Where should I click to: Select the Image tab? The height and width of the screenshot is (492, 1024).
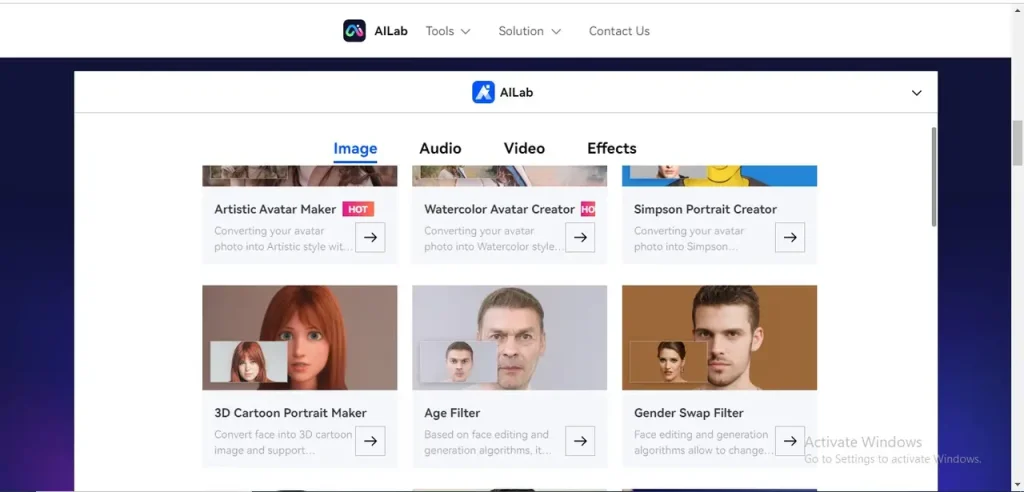pyautogui.click(x=355, y=149)
